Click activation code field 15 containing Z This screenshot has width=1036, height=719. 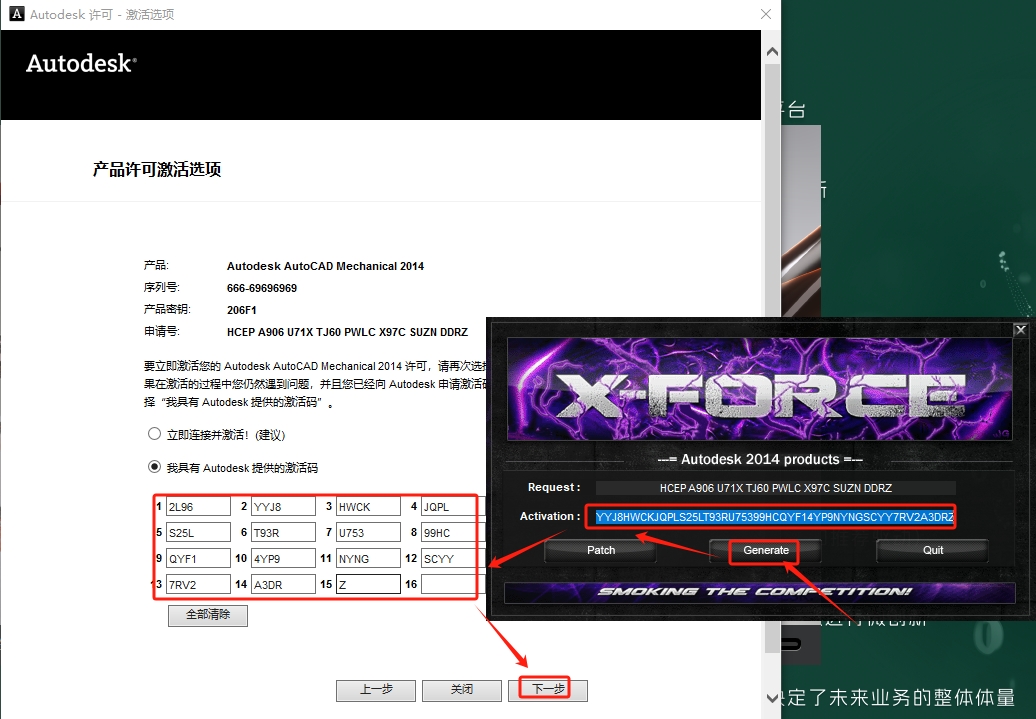click(368, 584)
